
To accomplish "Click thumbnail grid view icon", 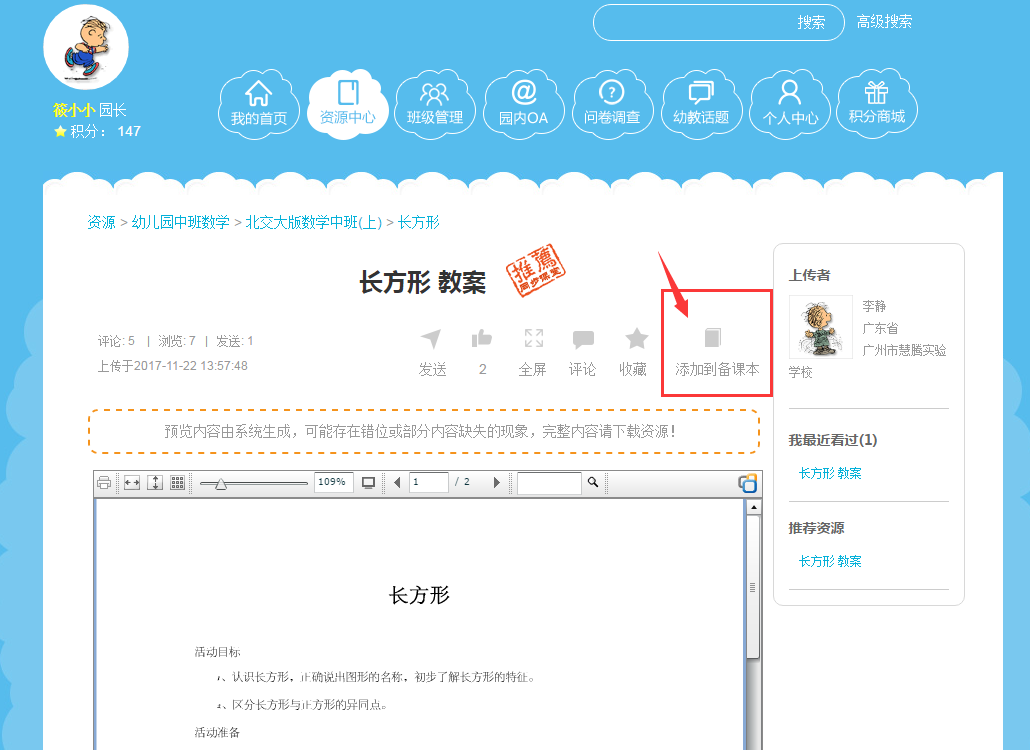I will (177, 483).
